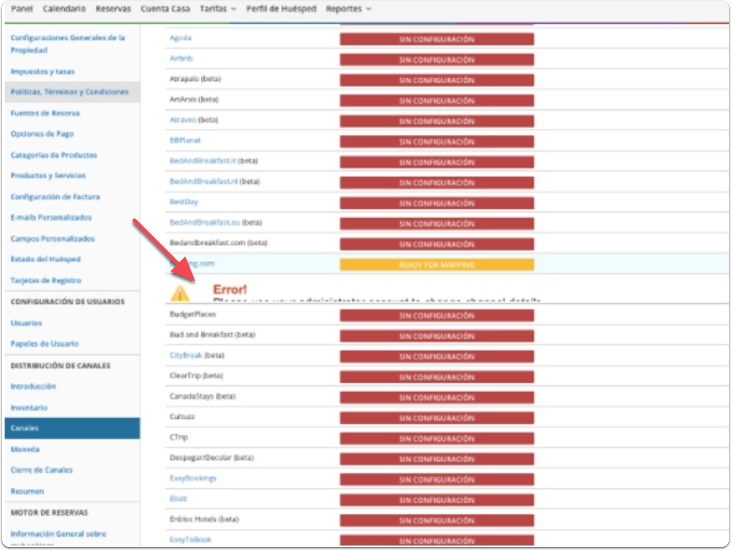Image resolution: width=731 pixels, height=550 pixels.
Task: Open Papeles de Usuario
Action: pos(44,344)
